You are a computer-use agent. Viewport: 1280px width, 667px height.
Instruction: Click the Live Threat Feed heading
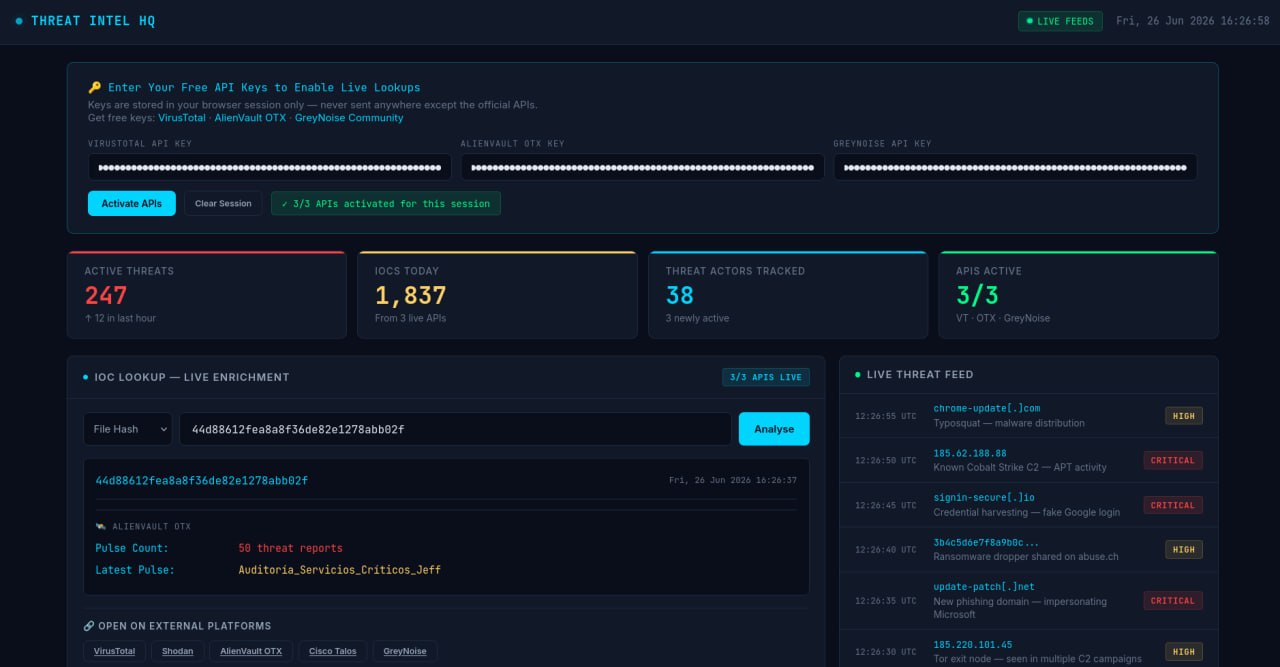click(920, 374)
